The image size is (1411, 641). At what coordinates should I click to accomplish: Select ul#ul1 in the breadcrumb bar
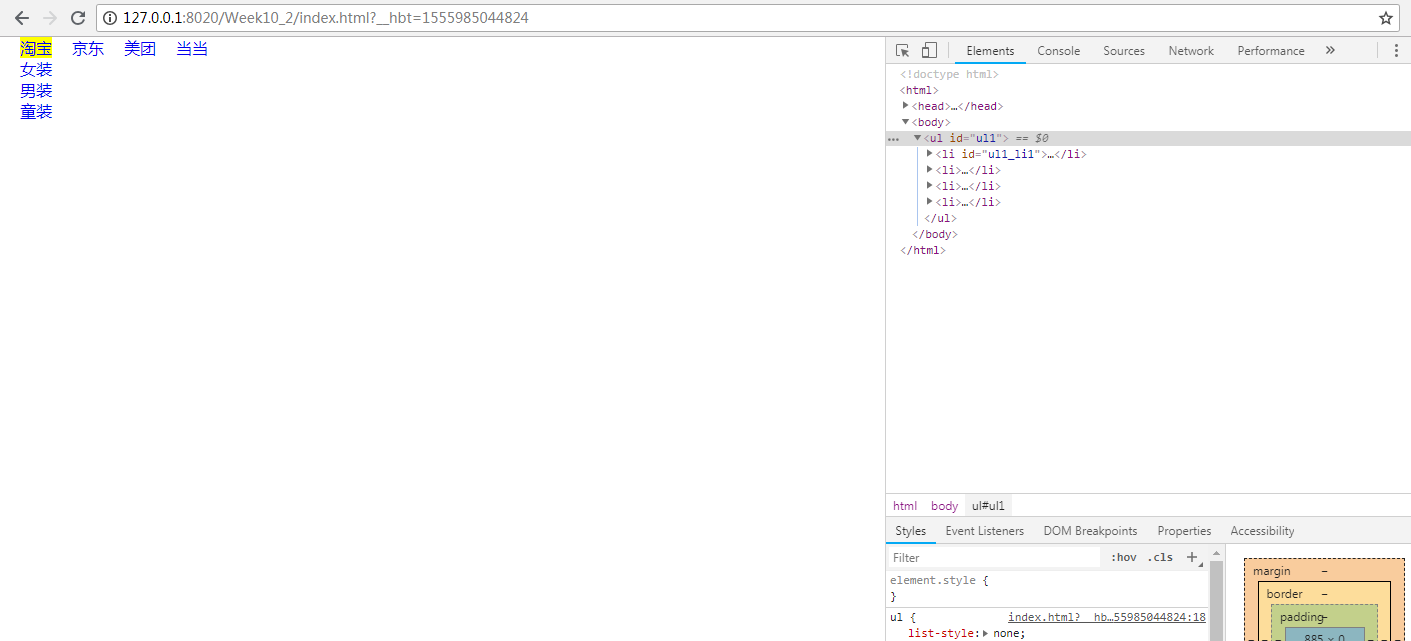coord(988,506)
